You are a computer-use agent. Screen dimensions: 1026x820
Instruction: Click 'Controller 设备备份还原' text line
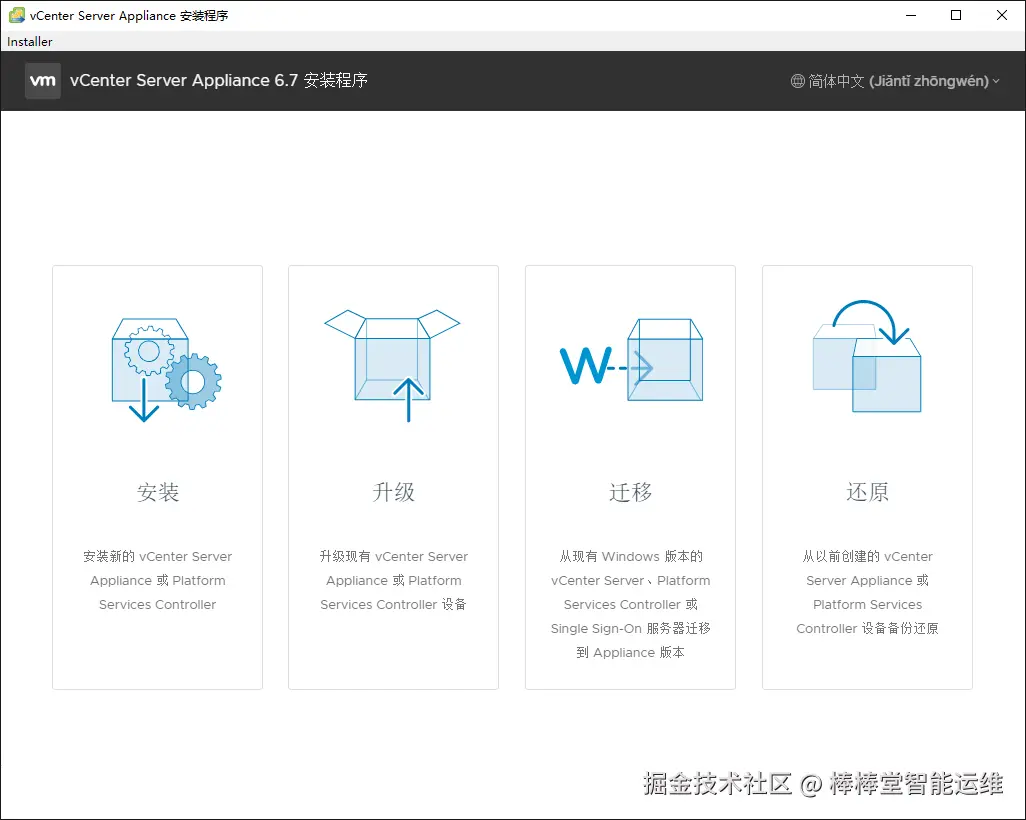point(867,628)
